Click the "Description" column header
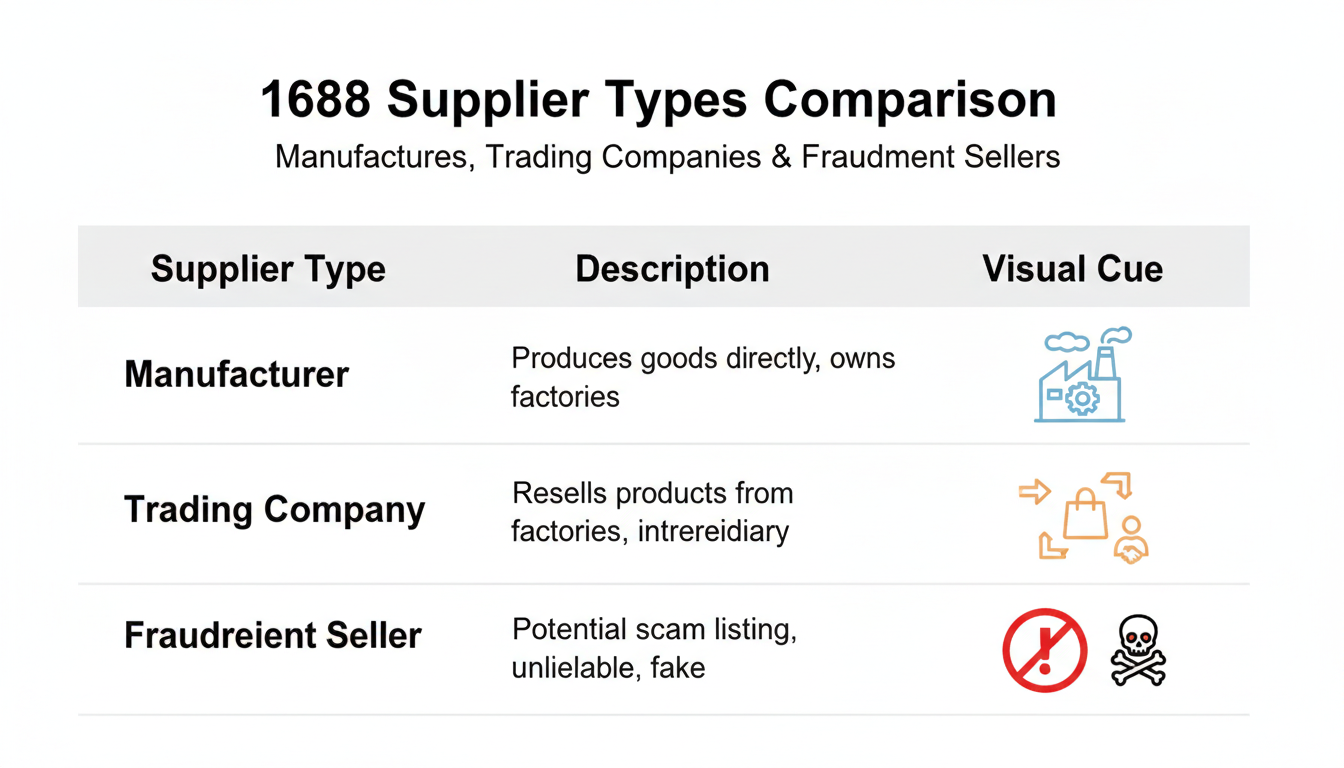 pyautogui.click(x=672, y=269)
